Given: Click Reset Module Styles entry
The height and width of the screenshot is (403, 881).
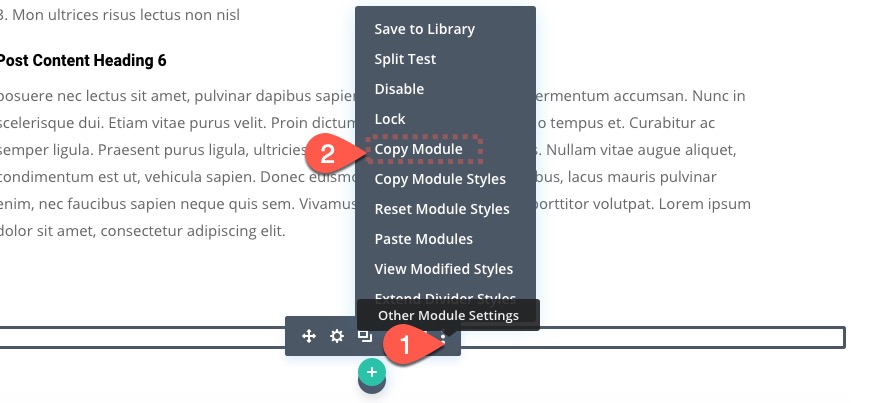Looking at the screenshot, I should click(442, 209).
